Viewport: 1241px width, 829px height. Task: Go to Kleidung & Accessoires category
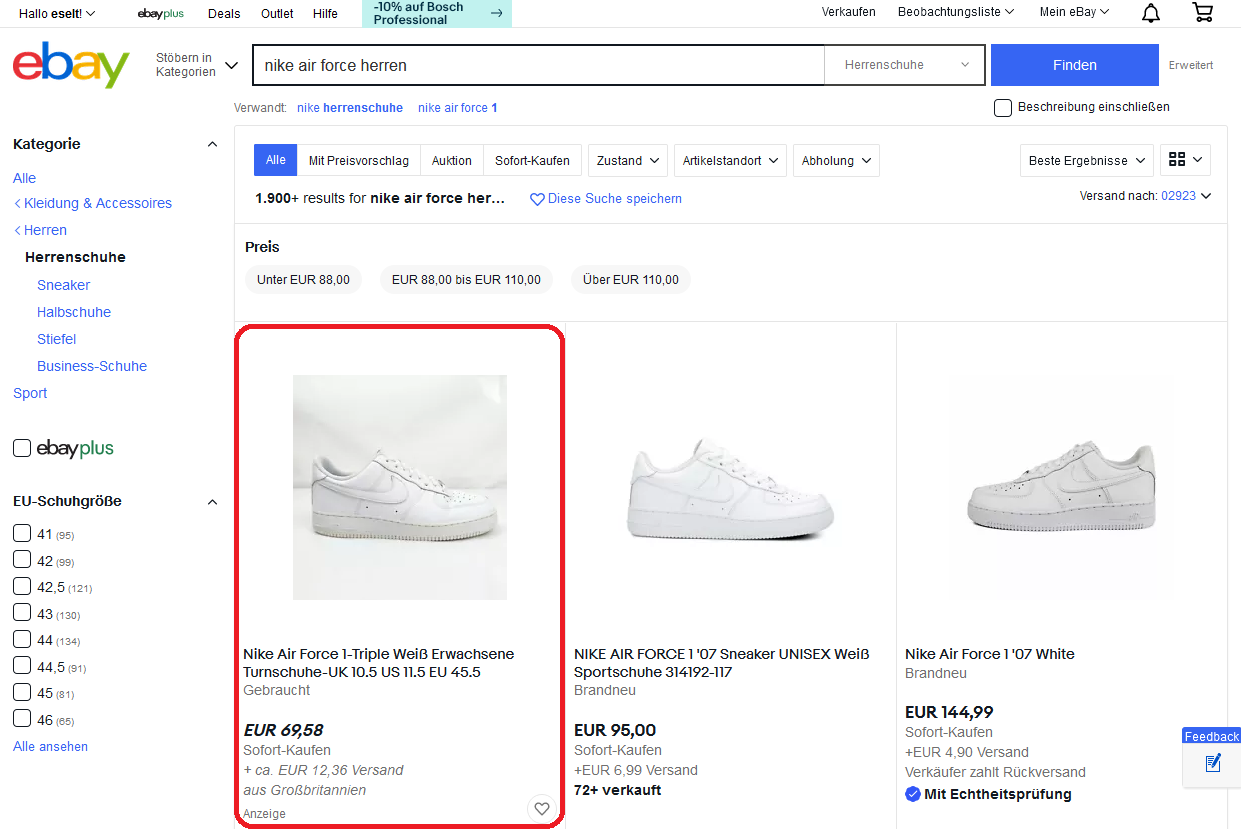[98, 203]
